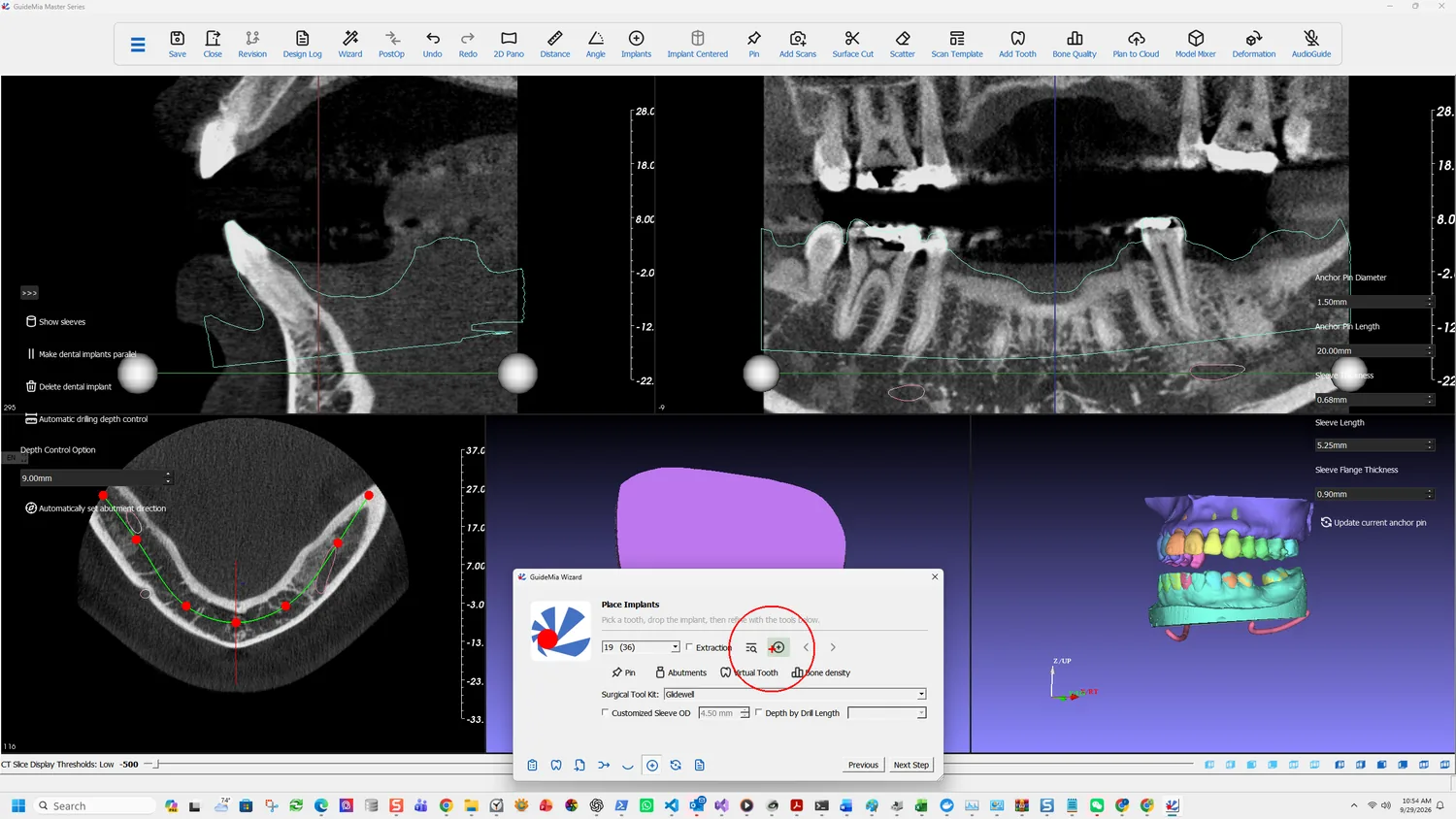Click the Abutments button in the wizard
The width and height of the screenshot is (1456, 819).
click(680, 672)
